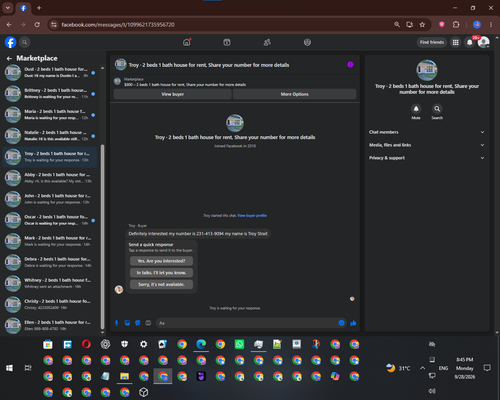This screenshot has height=400, width=500.
Task: Open the Facebook menu grid icon
Action: [455, 42]
